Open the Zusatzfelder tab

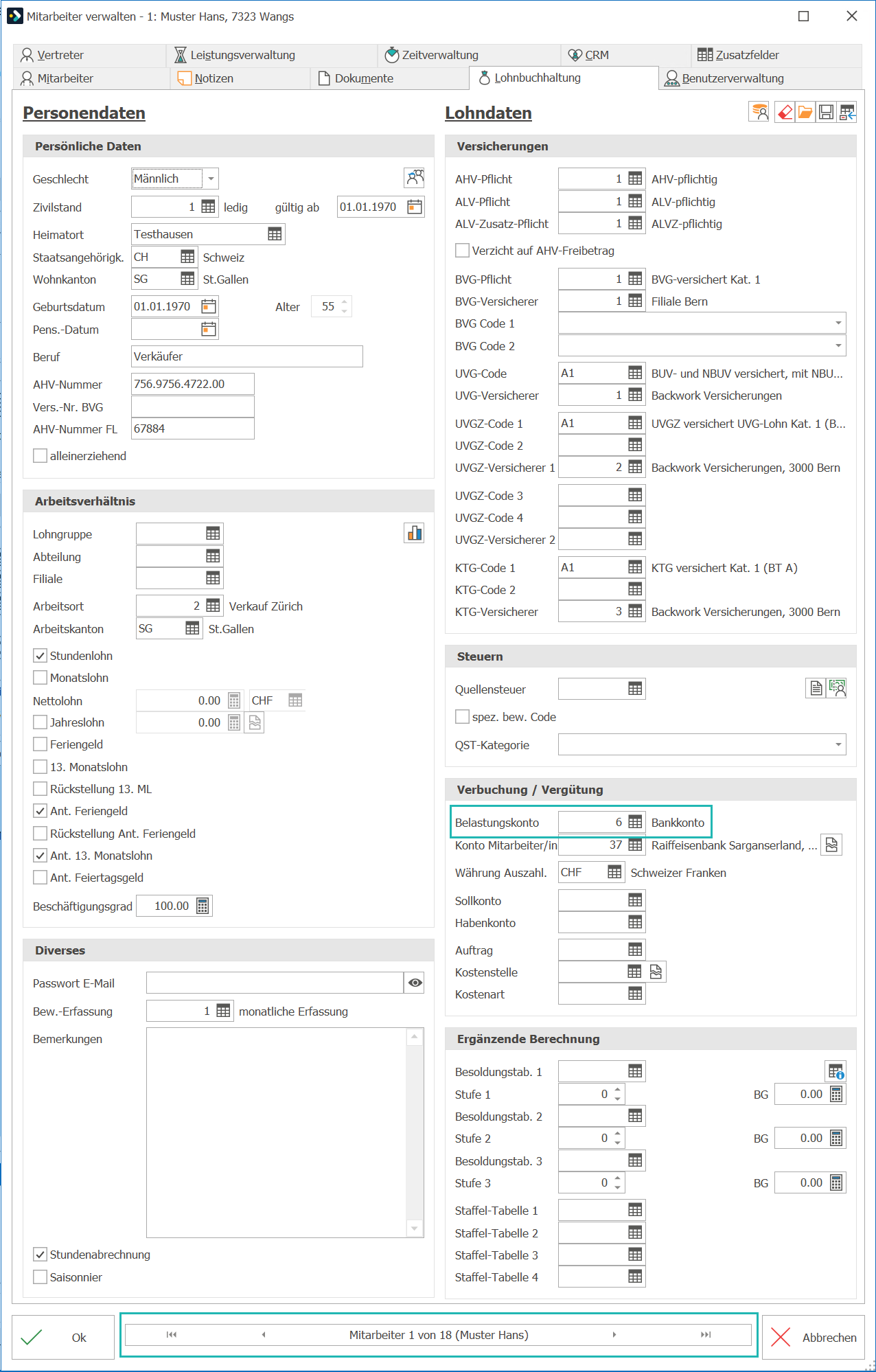coord(776,55)
